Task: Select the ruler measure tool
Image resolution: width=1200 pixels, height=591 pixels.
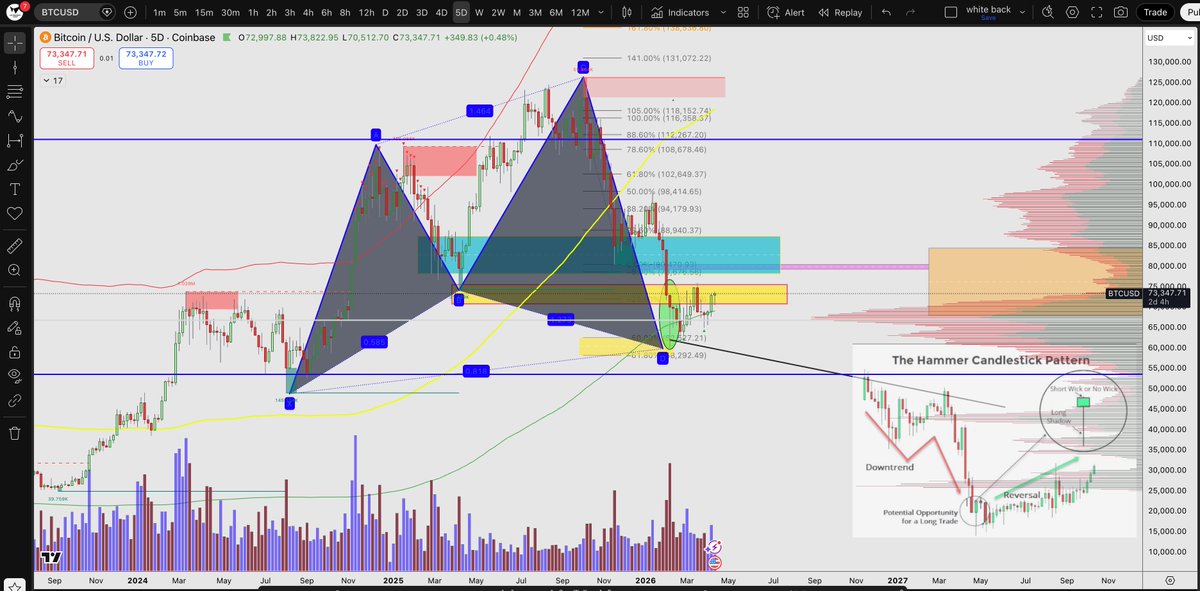Action: click(x=15, y=245)
